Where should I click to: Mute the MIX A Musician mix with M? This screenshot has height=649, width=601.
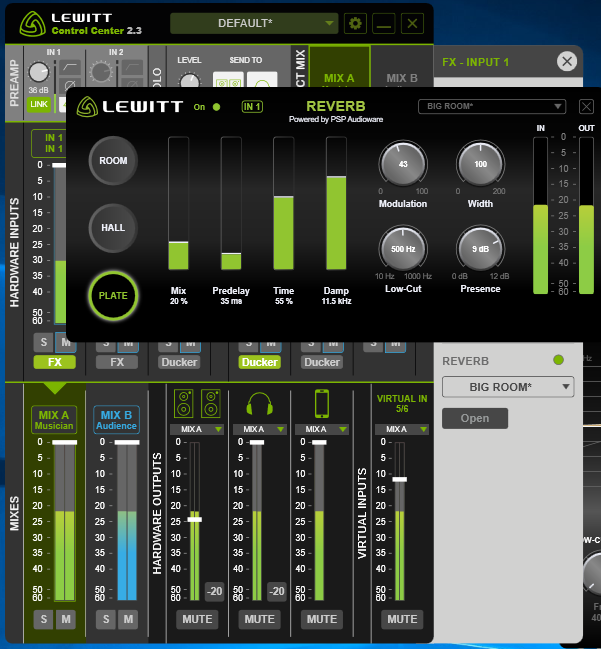point(66,619)
